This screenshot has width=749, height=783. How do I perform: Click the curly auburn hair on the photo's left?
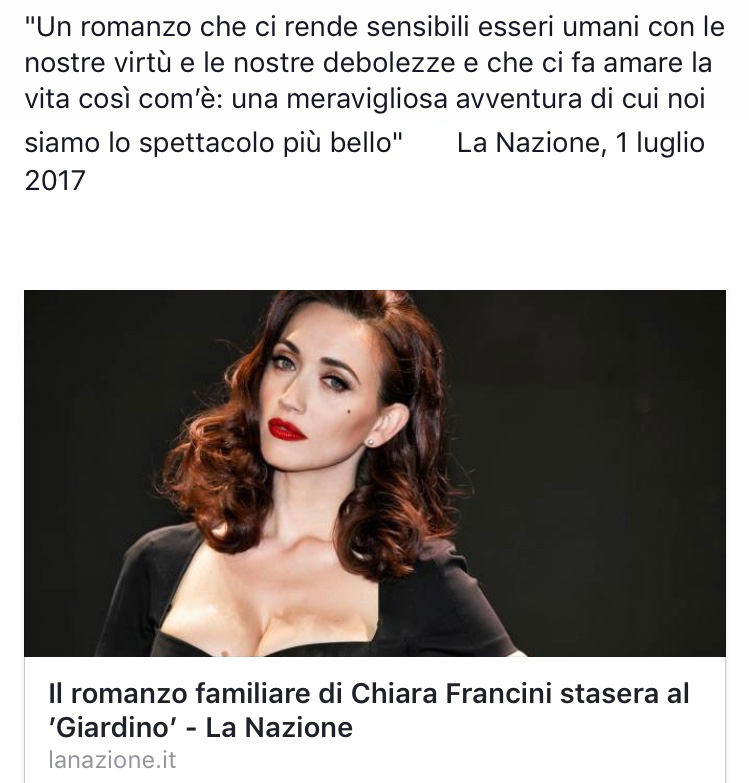tap(210, 474)
